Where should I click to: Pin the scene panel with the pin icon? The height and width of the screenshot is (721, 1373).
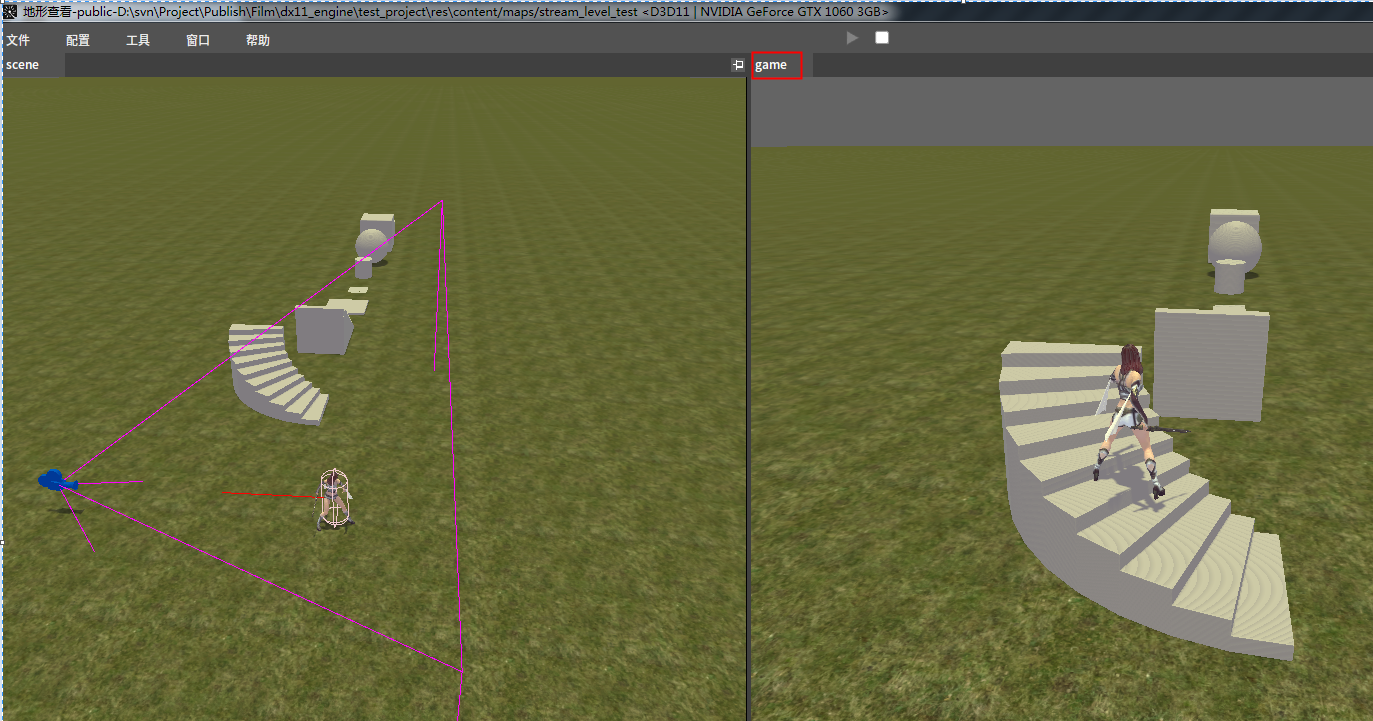click(738, 65)
